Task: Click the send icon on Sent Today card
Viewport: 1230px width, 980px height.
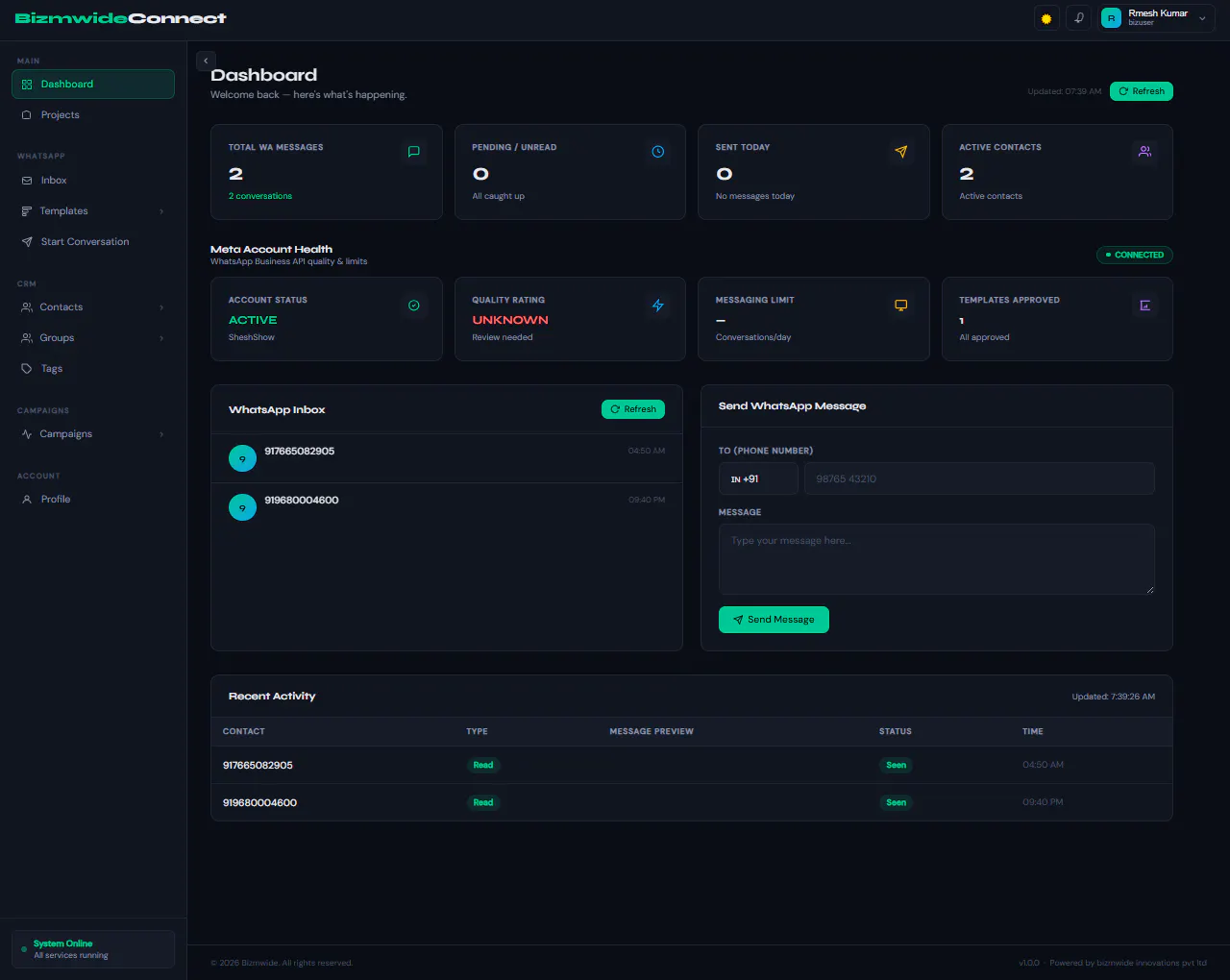Action: click(901, 152)
